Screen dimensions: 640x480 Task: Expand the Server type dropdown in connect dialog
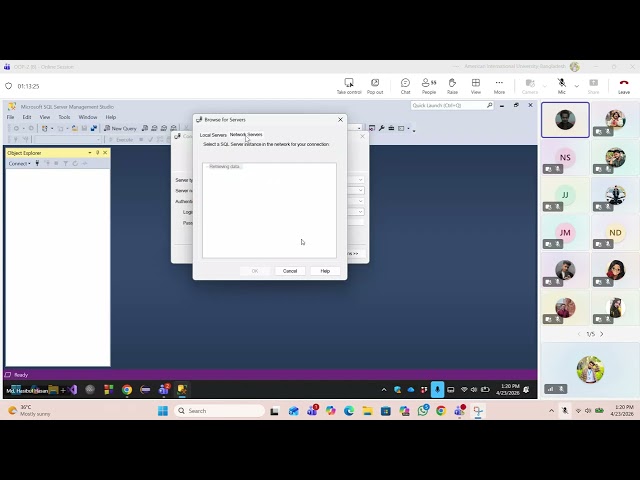(360, 180)
